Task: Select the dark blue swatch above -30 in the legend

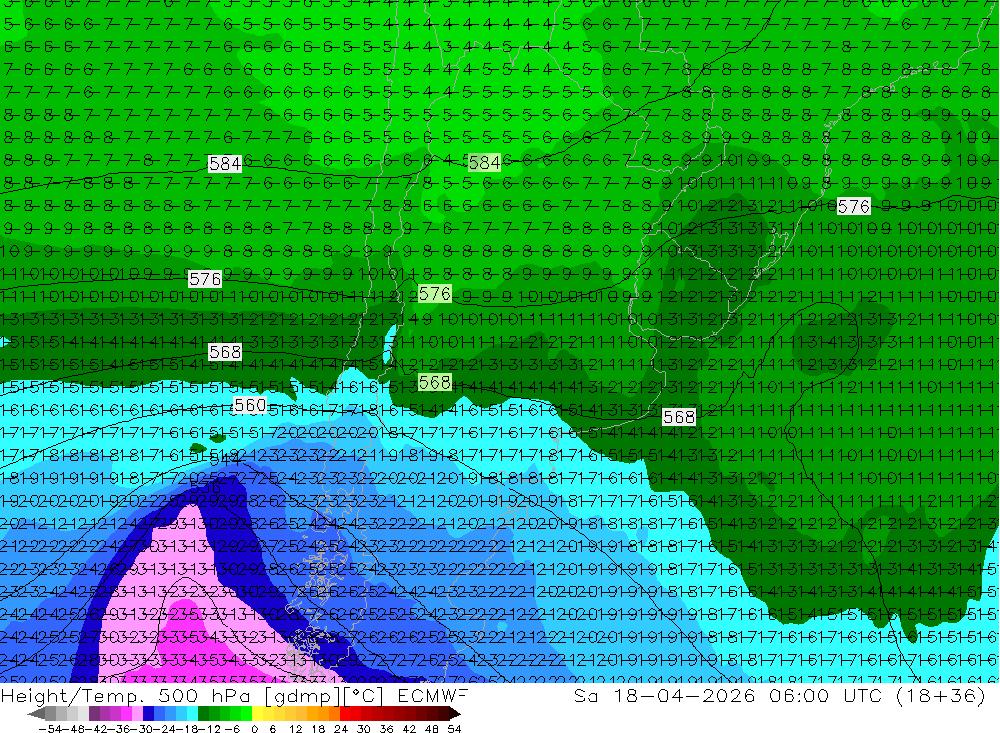Action: coord(149,714)
